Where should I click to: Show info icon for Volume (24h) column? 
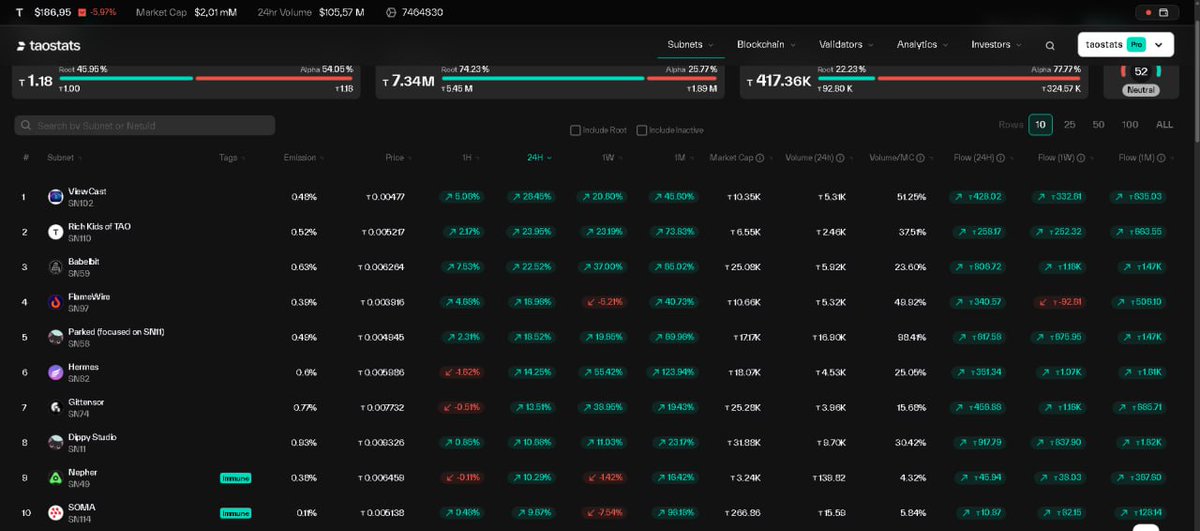tap(840, 158)
